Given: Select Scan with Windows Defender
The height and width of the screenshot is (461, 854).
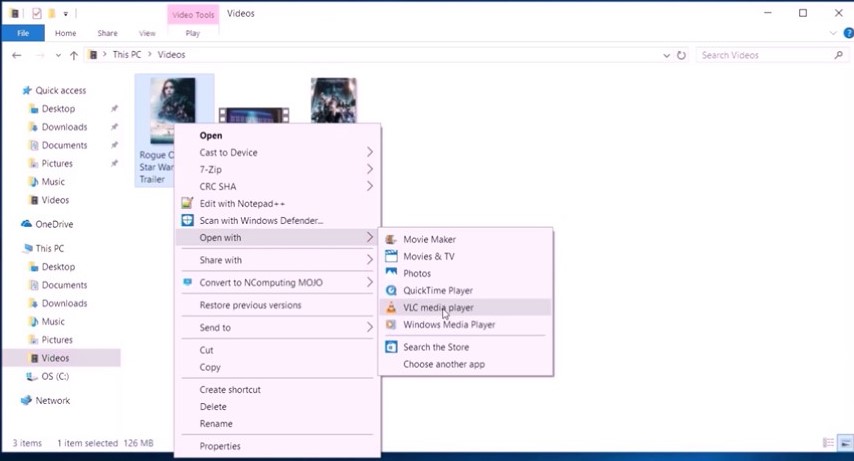Looking at the screenshot, I should click(x=277, y=220).
